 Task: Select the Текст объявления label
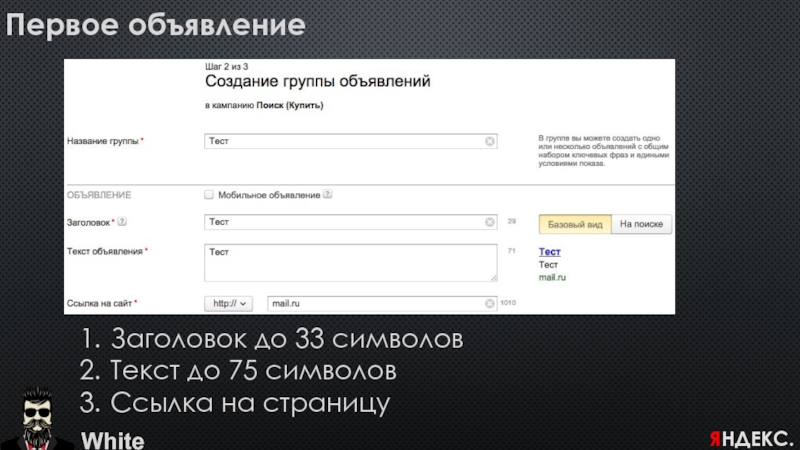pos(105,251)
